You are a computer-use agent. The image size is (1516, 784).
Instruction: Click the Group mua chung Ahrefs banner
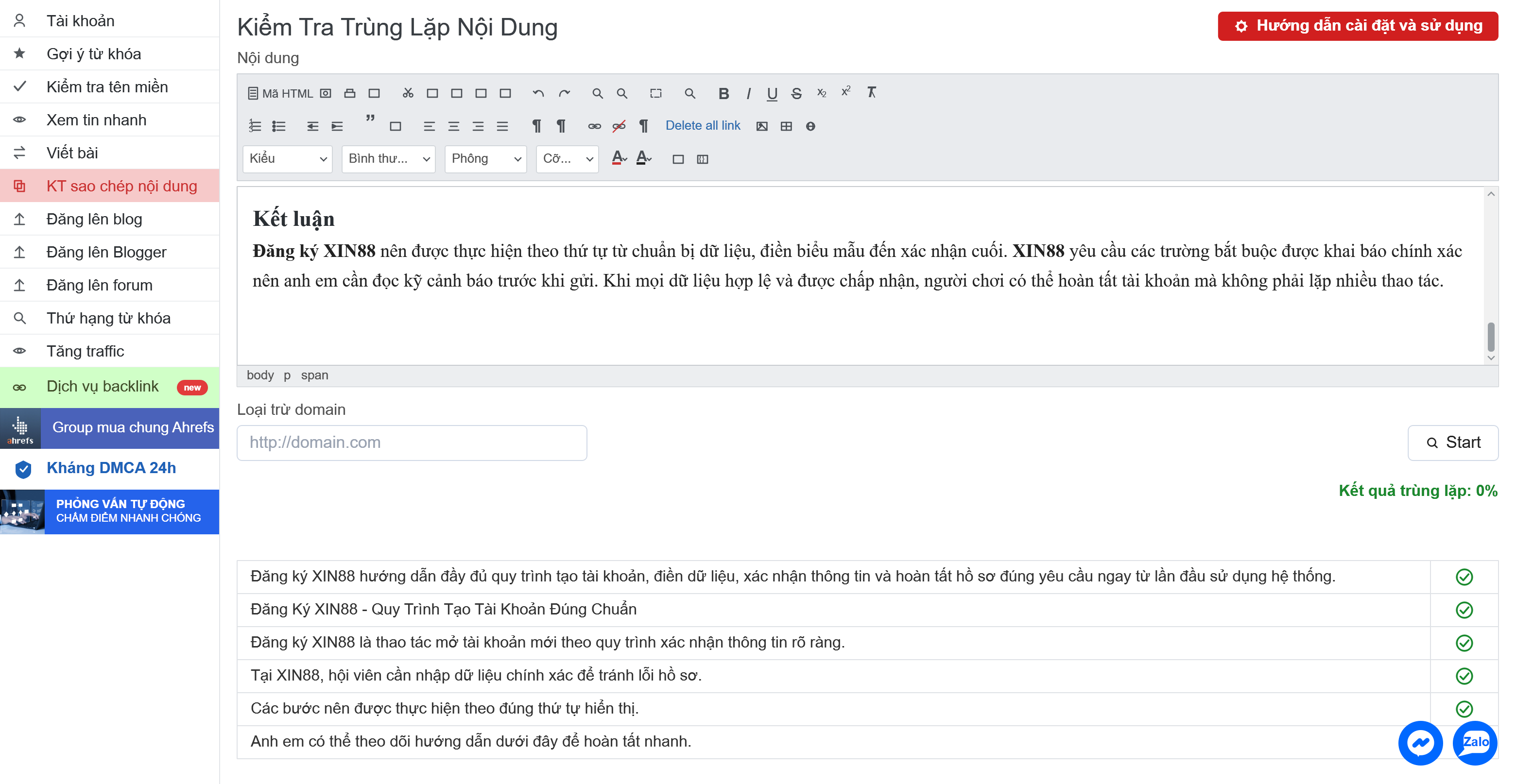[109, 427]
